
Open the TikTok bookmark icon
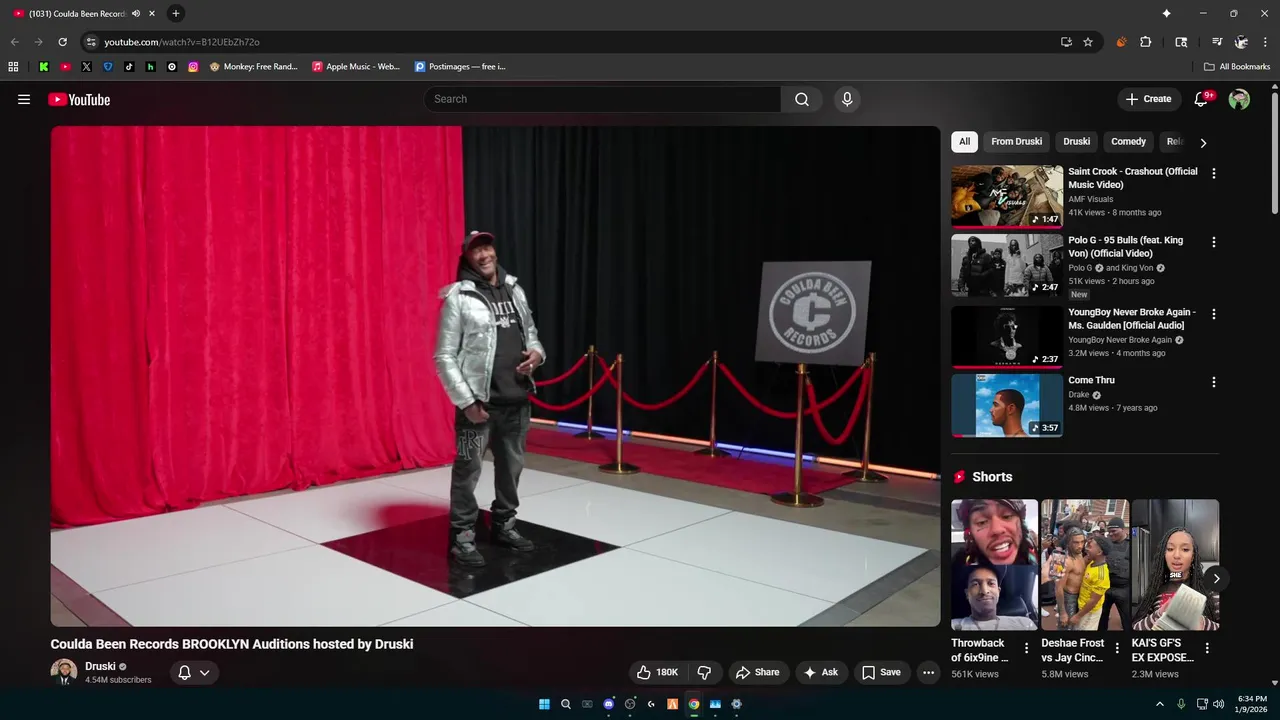tap(129, 67)
